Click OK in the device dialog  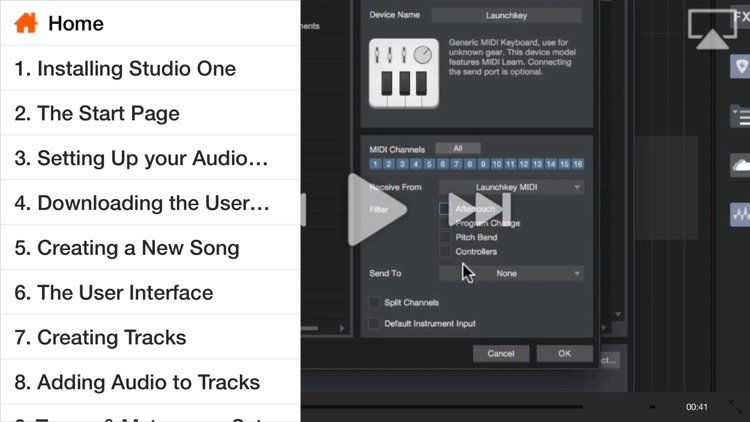pos(564,354)
